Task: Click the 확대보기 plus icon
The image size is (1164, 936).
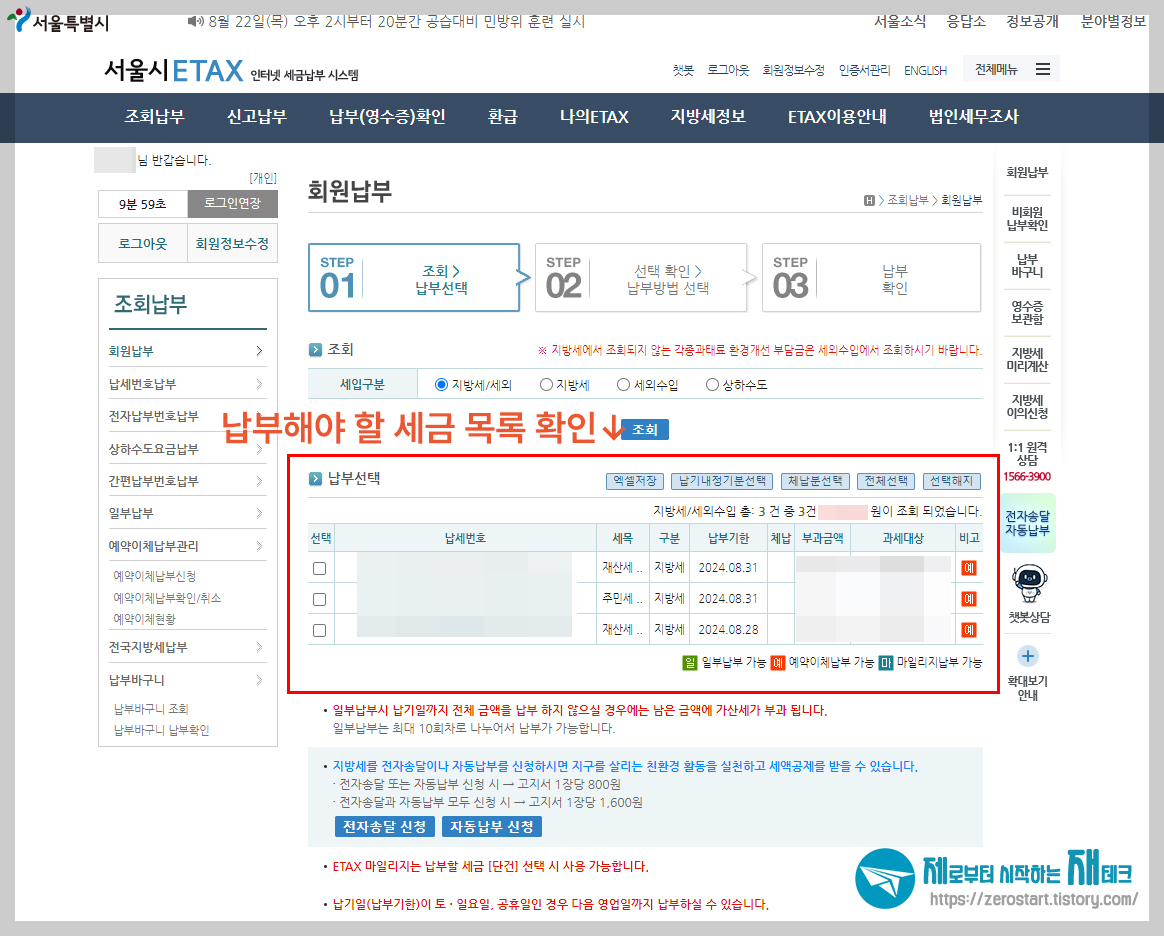Action: click(1028, 656)
